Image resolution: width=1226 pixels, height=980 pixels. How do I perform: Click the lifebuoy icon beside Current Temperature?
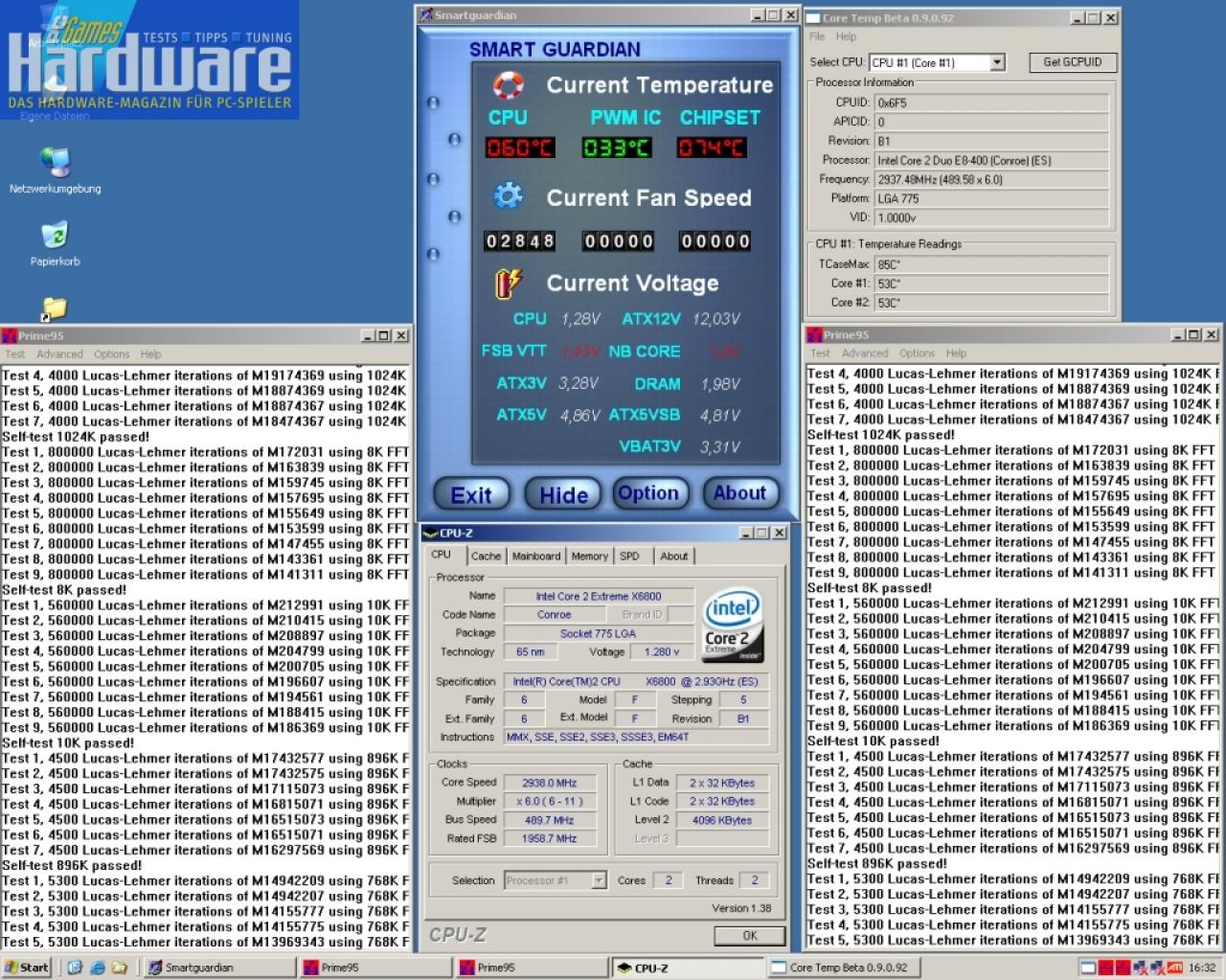pyautogui.click(x=508, y=85)
